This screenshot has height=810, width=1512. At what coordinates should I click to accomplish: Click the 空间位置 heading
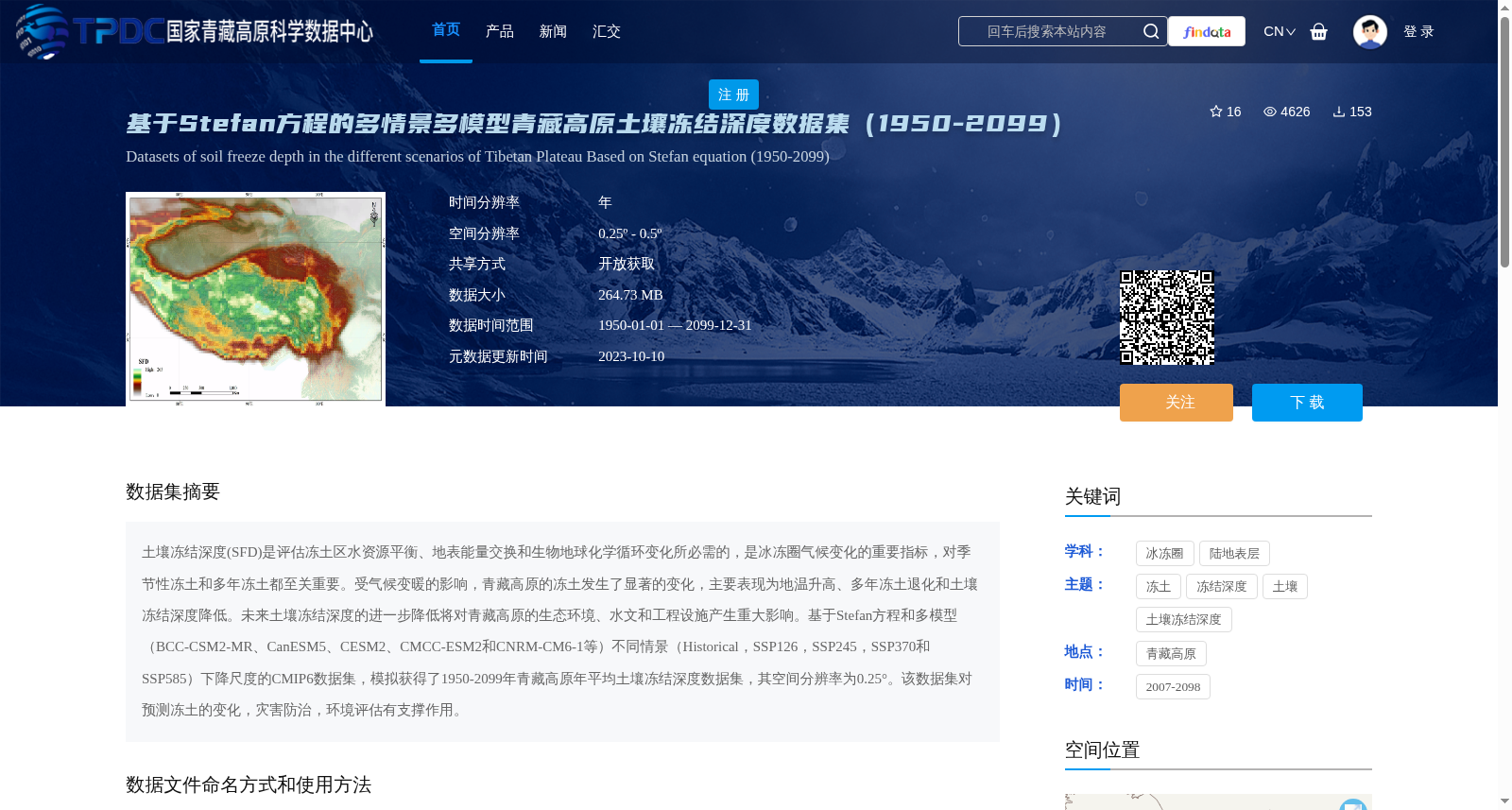(1102, 750)
